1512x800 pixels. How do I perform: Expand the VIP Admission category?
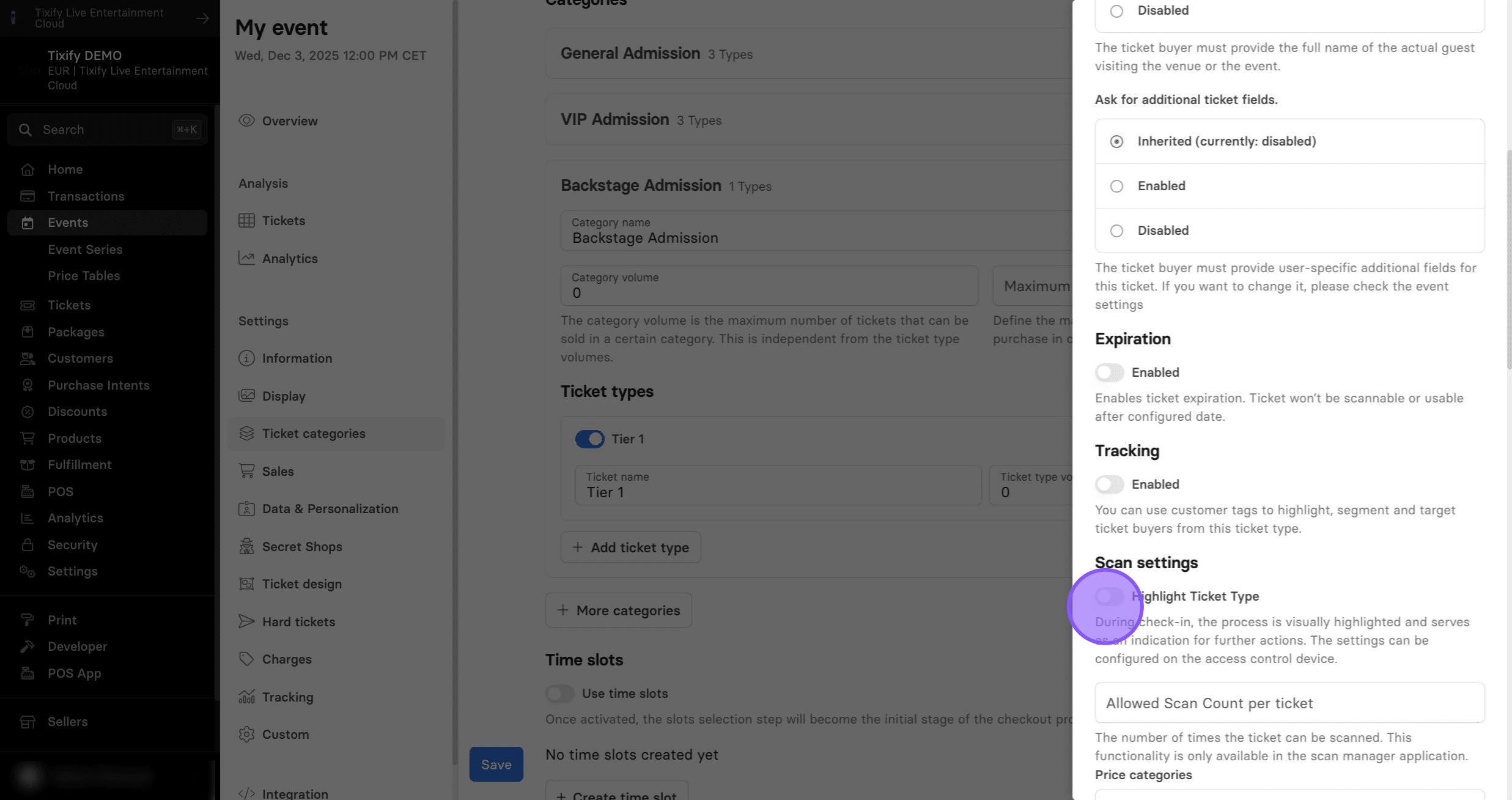tap(808, 120)
